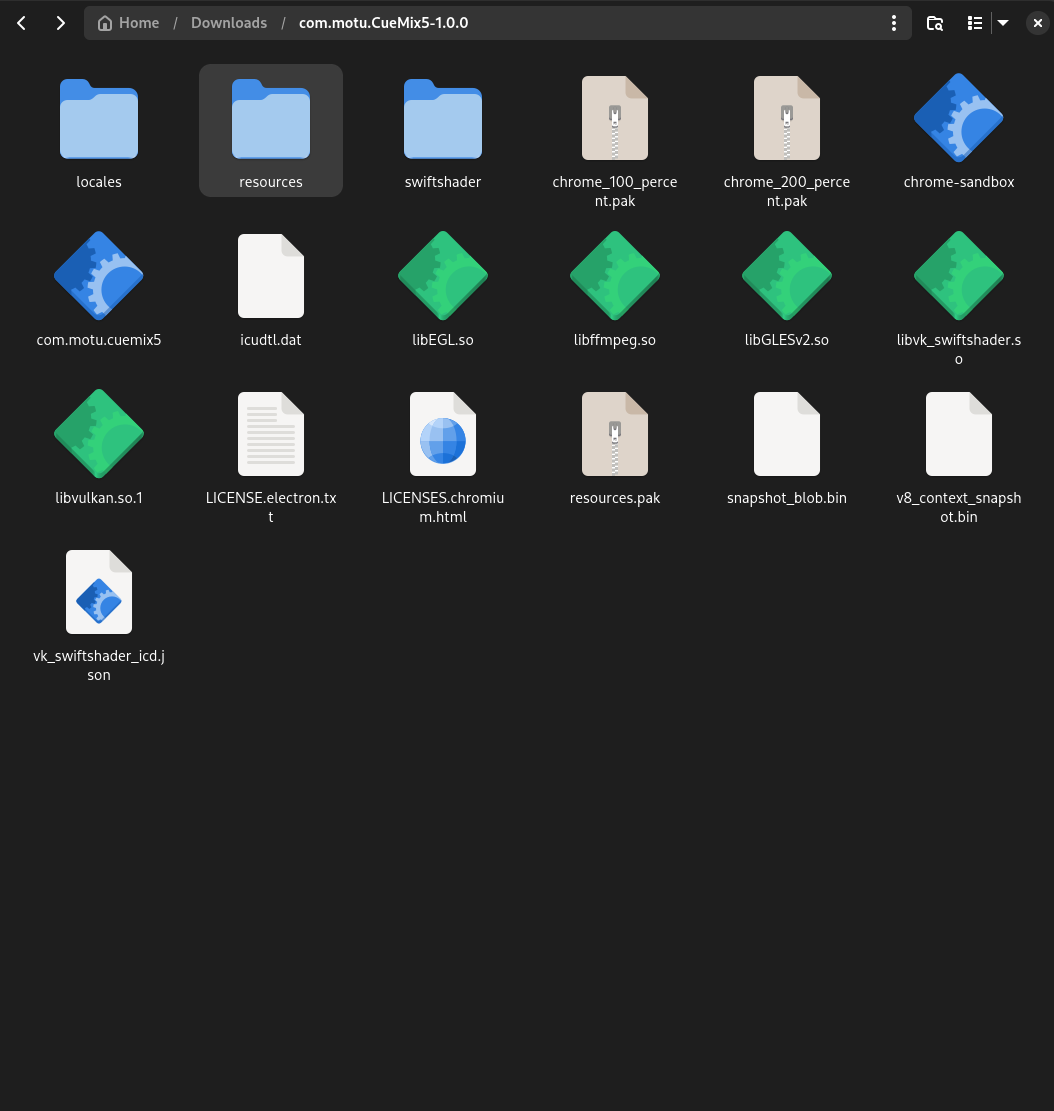Select the resources folder icon

(271, 118)
